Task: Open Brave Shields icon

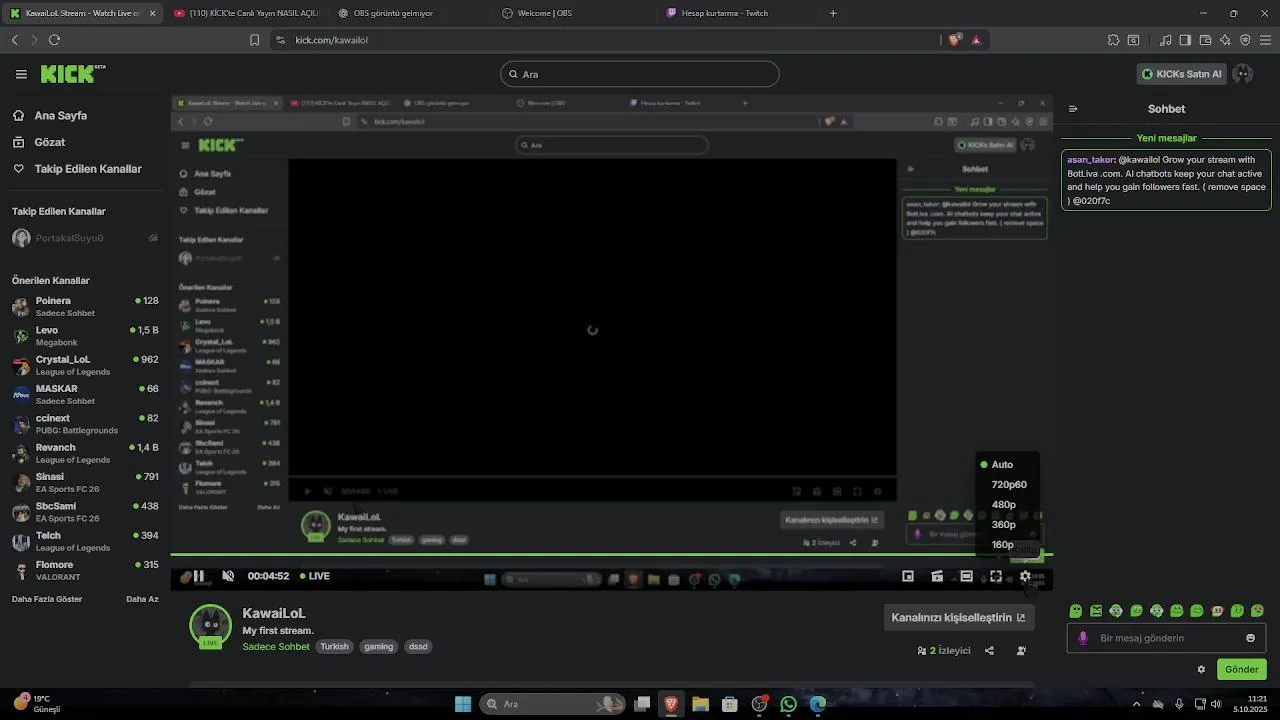Action: tap(955, 40)
